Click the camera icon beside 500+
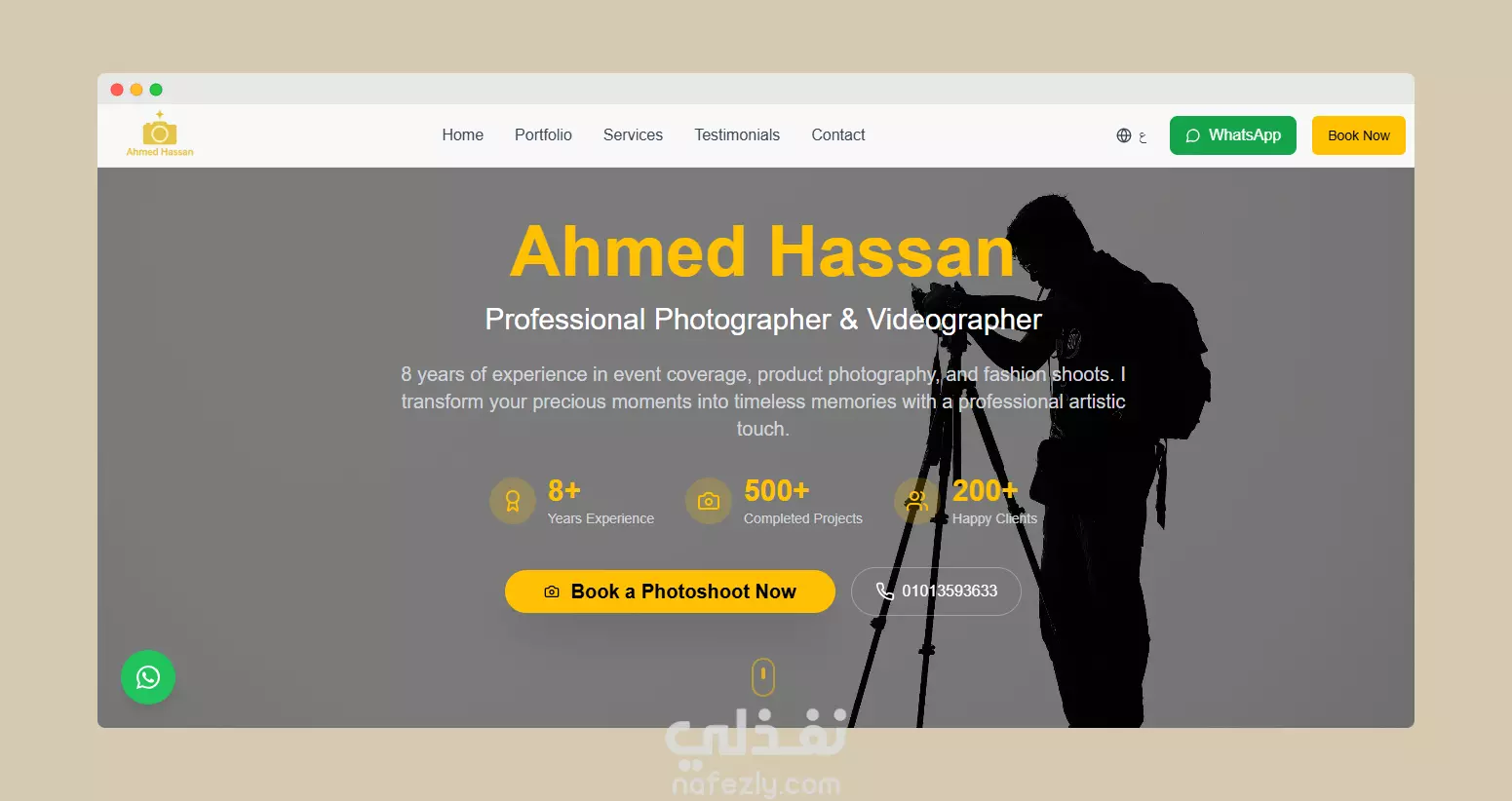 [x=709, y=501]
